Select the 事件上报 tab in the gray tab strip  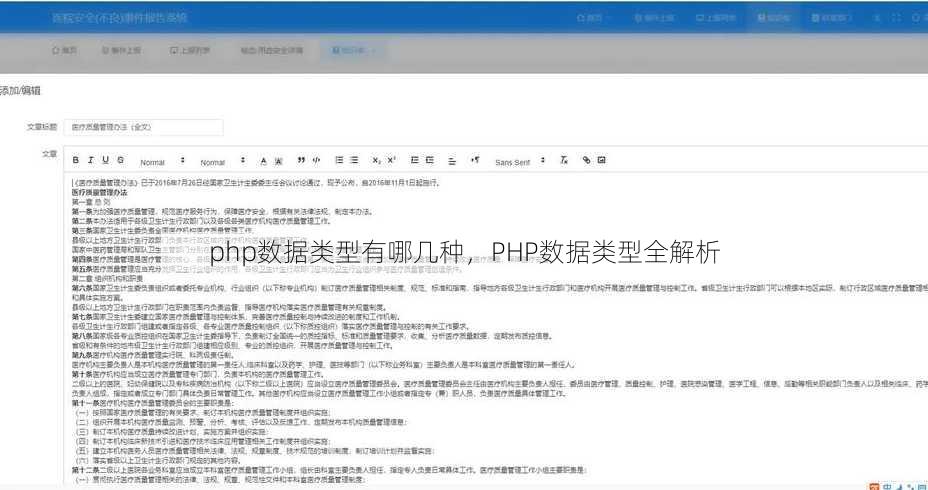click(121, 51)
